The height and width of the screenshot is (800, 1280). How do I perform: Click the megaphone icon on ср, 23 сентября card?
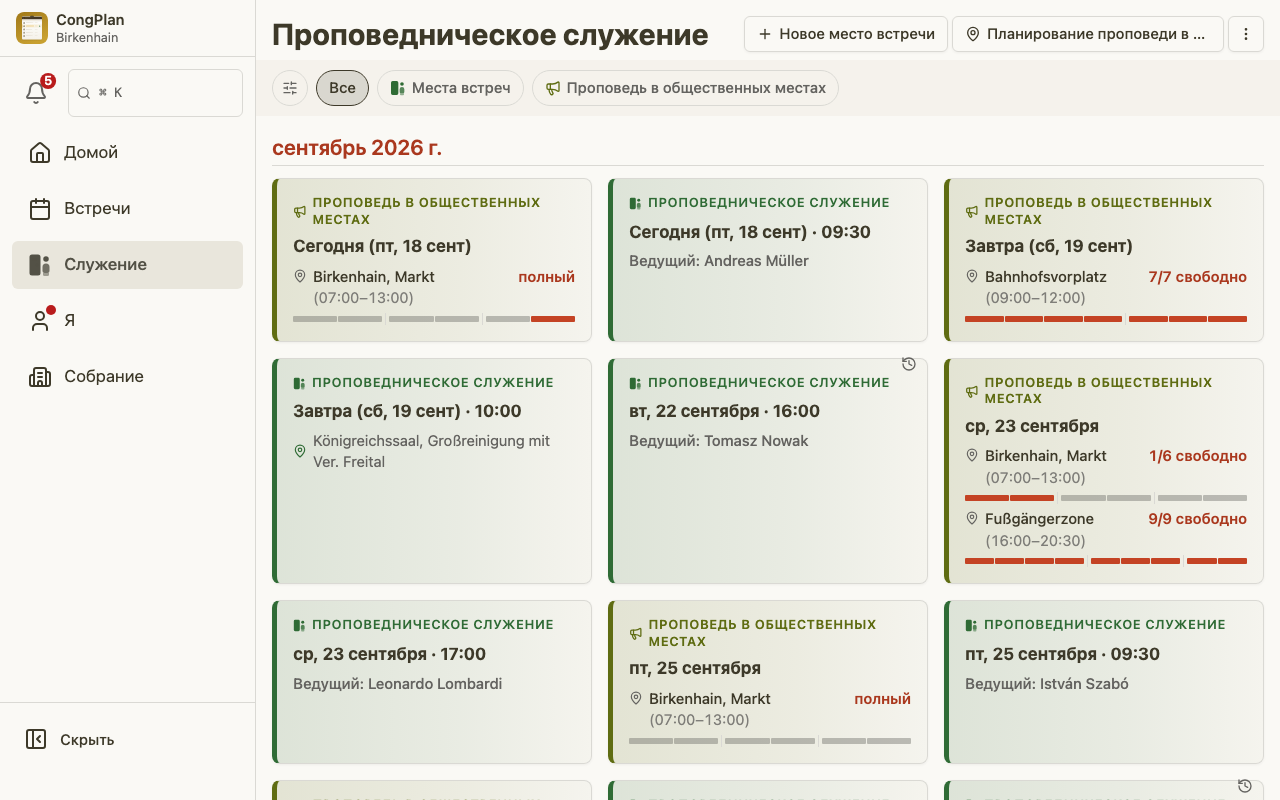[972, 391]
